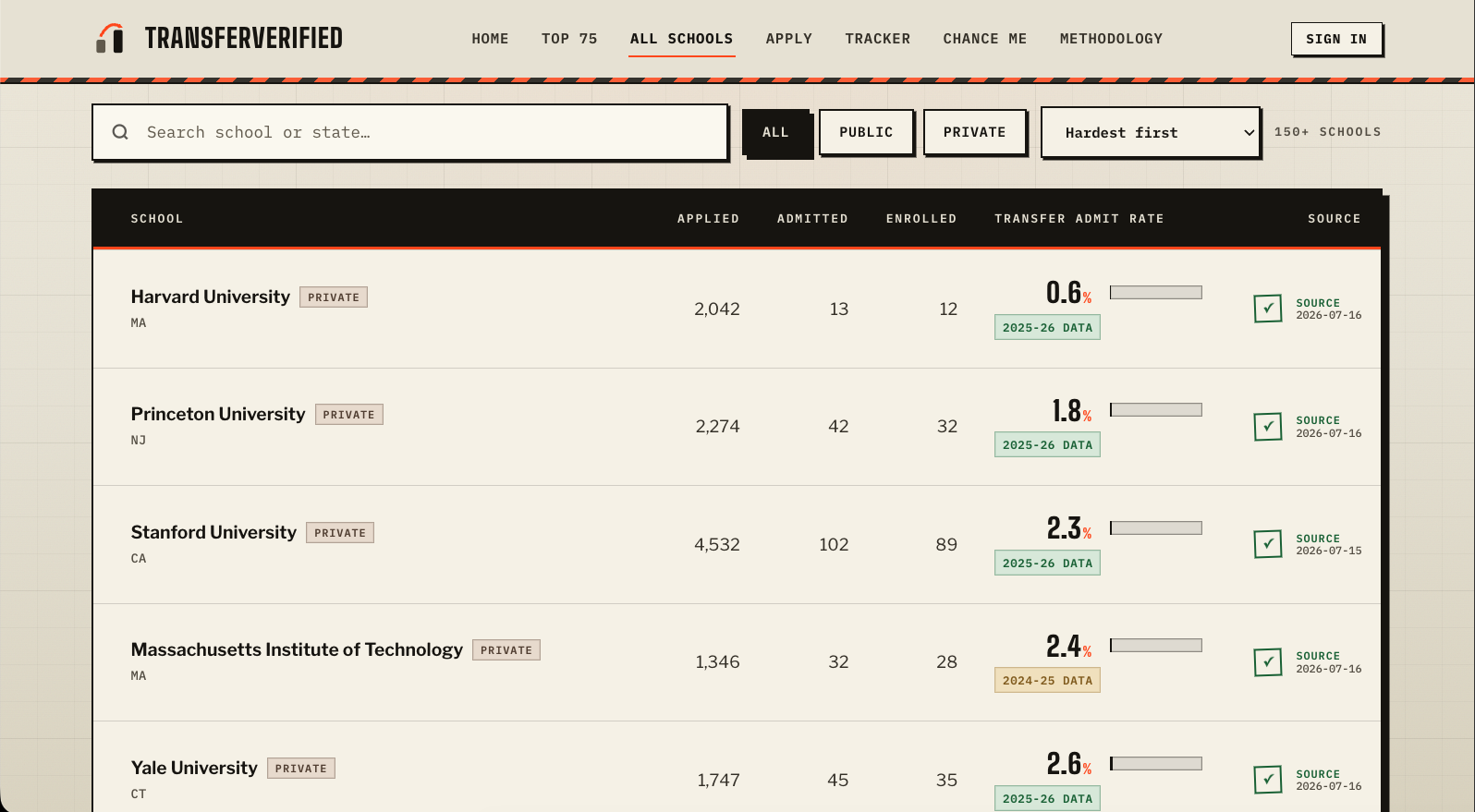Open Princeton University's verified source checkmark
This screenshot has width=1475, height=812.
1268,427
